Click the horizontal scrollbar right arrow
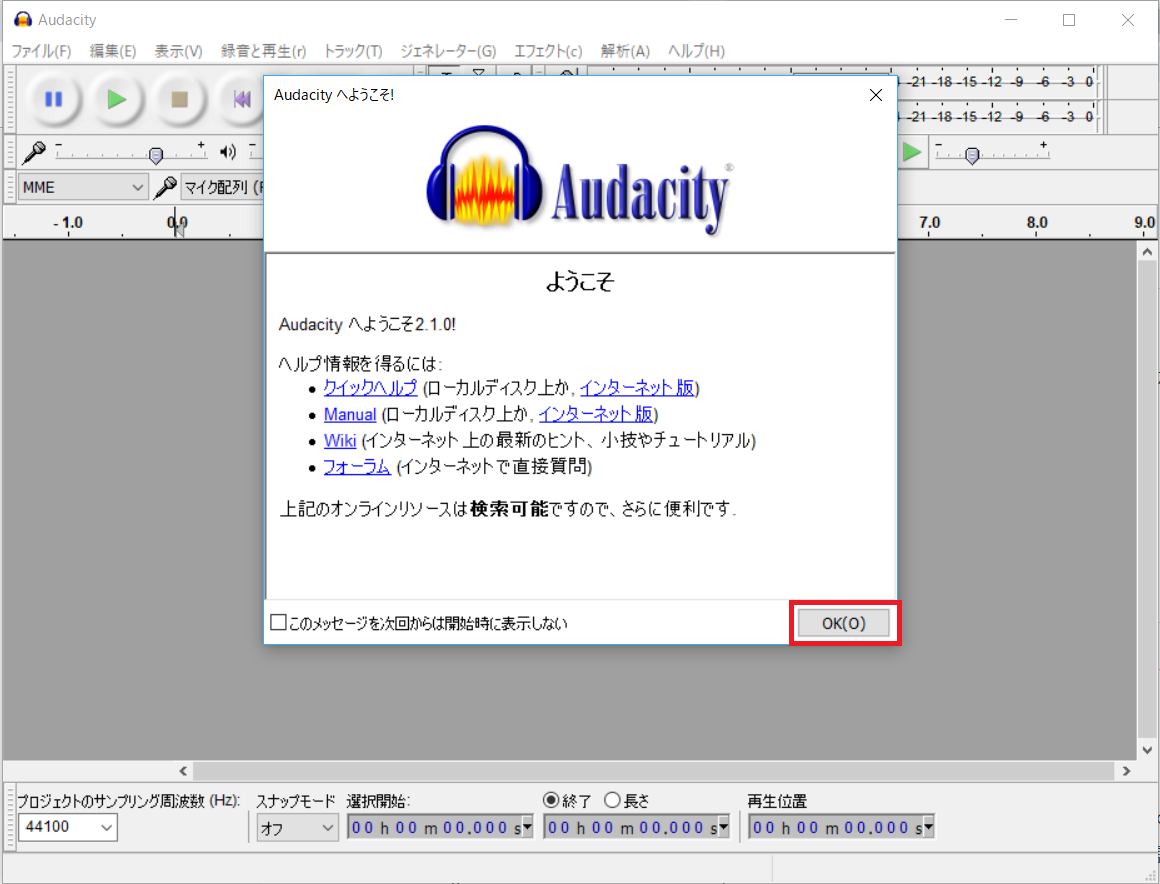 1126,771
